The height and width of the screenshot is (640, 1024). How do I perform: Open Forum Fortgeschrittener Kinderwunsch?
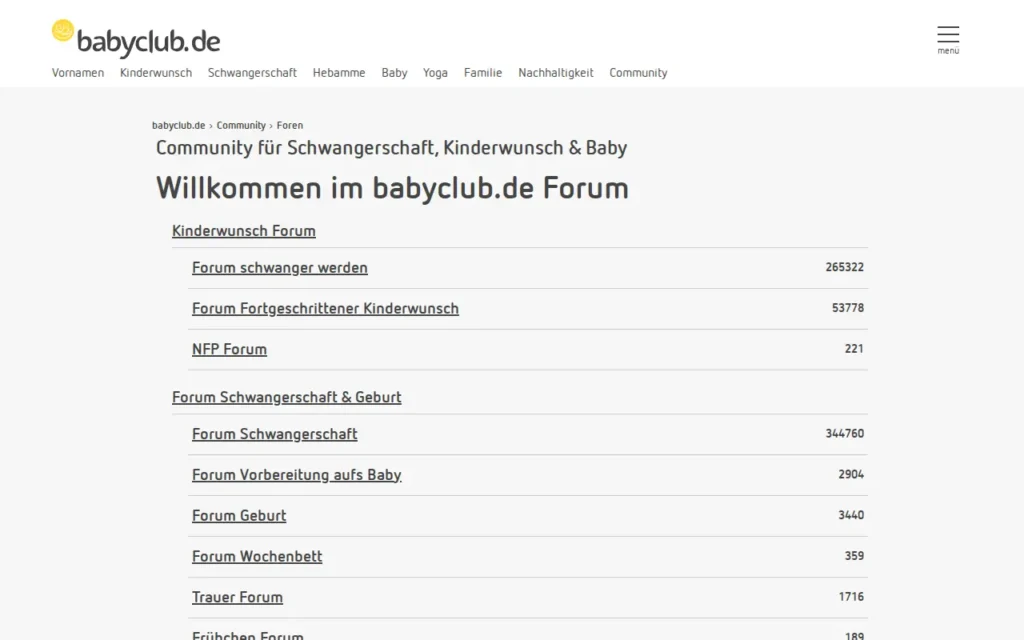coord(325,308)
